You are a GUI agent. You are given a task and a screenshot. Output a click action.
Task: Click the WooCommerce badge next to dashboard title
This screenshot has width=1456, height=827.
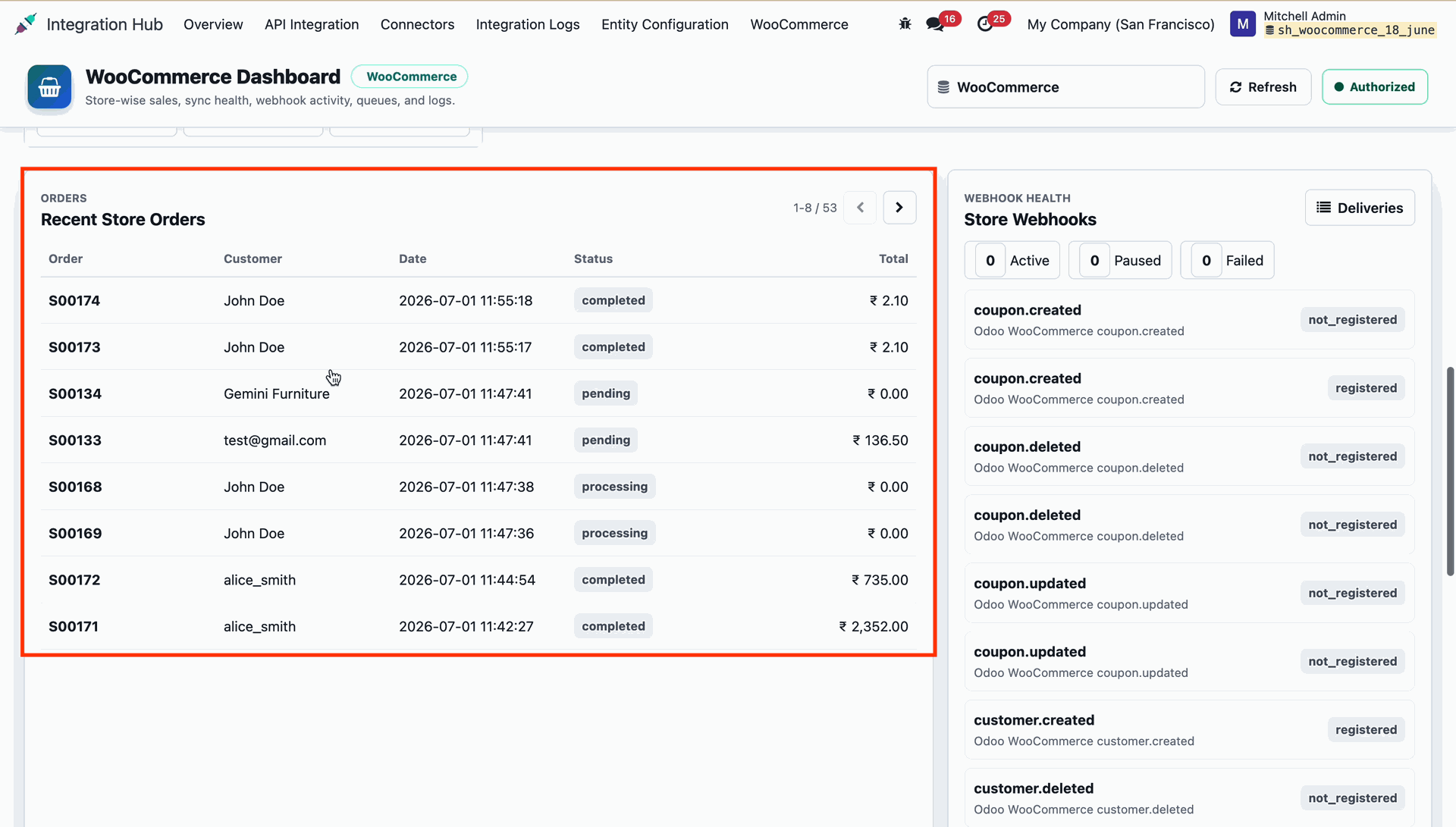[409, 77]
